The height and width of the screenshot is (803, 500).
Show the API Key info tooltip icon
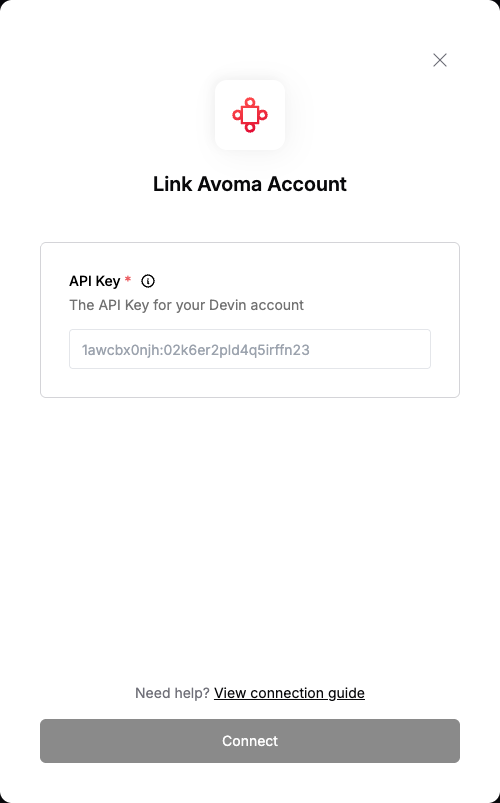[148, 281]
